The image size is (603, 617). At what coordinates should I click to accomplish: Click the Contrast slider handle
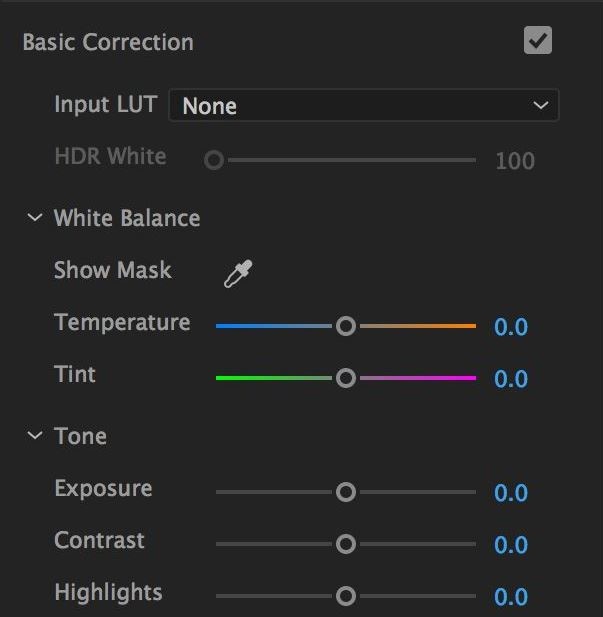click(x=346, y=544)
